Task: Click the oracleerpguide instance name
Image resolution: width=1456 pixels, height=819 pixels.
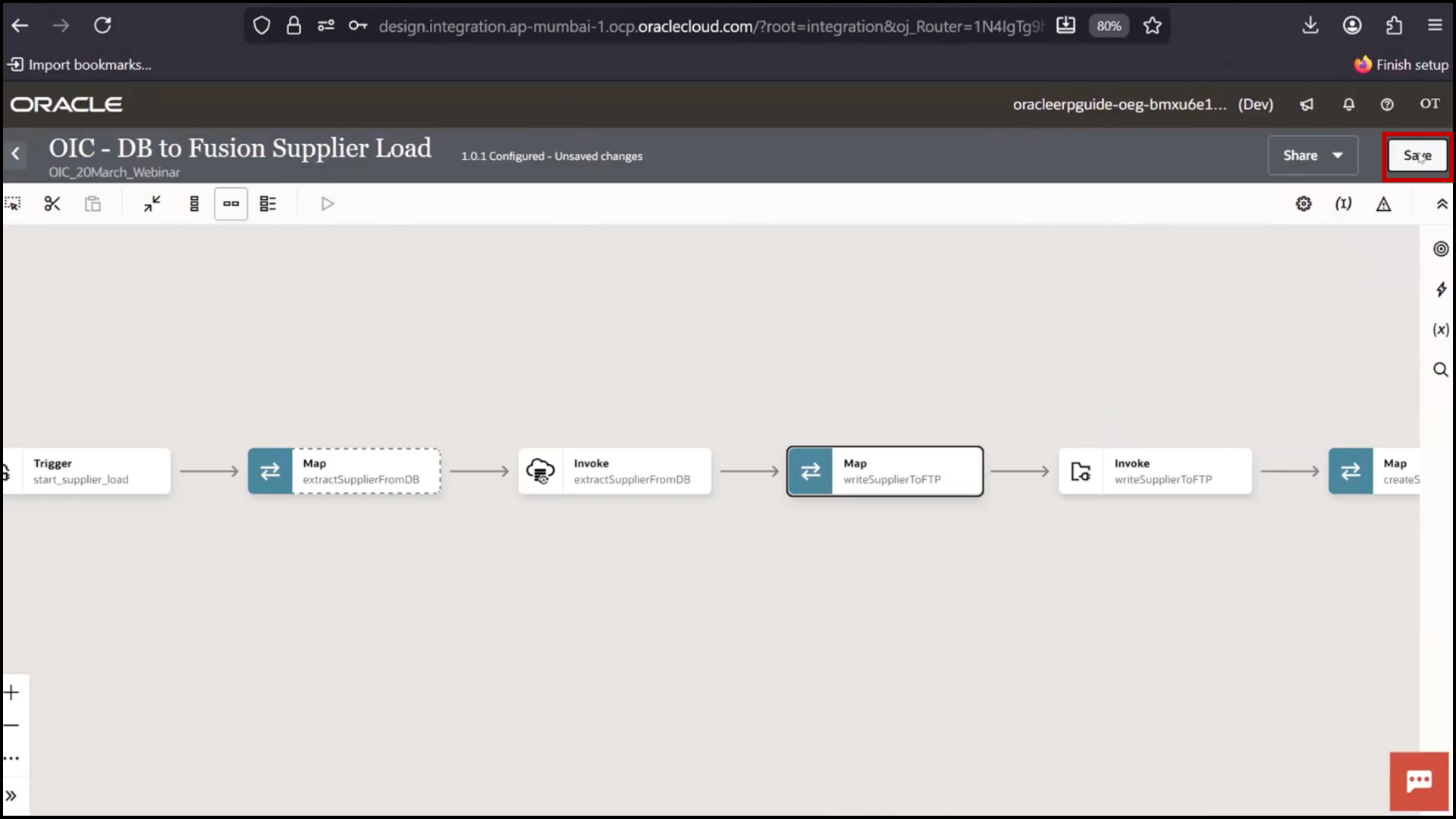Action: [1119, 105]
